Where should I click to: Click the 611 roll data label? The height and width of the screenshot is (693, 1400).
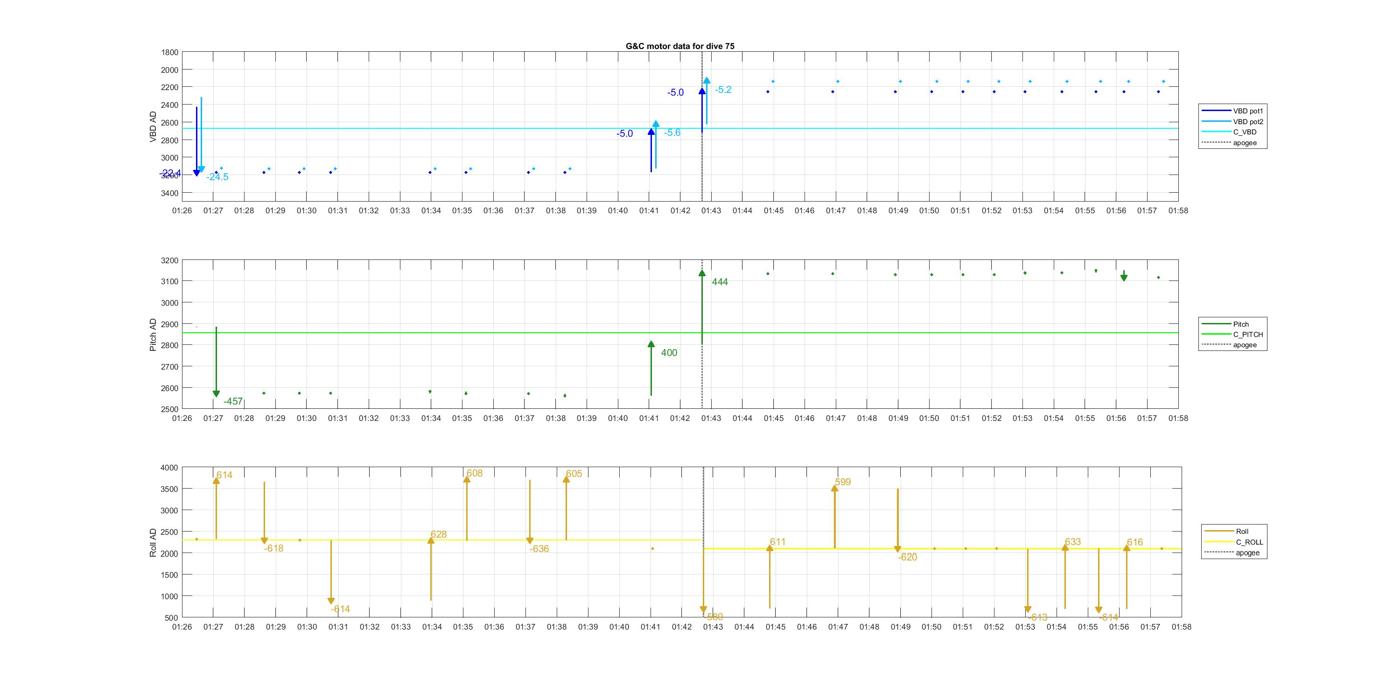pyautogui.click(x=778, y=542)
